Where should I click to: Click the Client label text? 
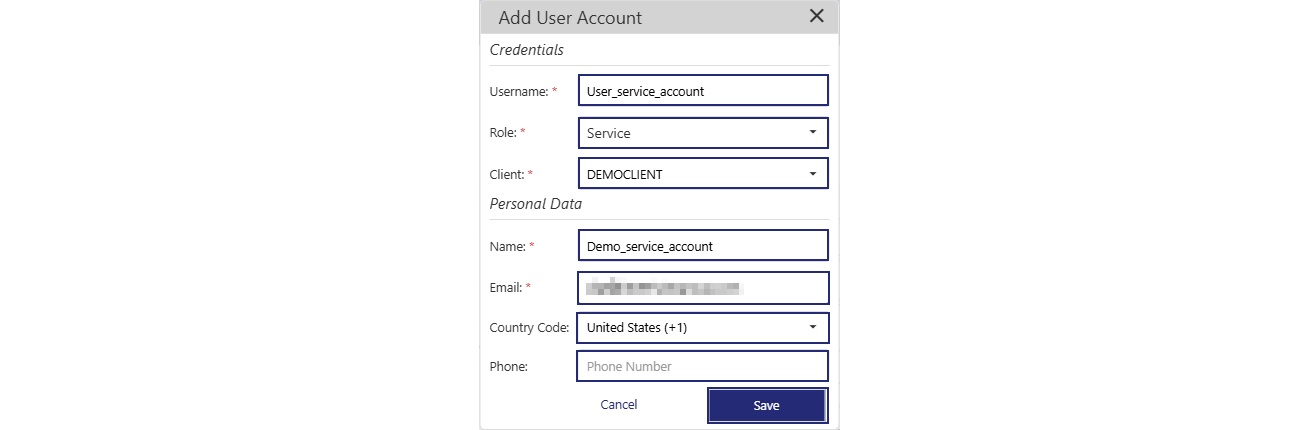click(x=507, y=174)
